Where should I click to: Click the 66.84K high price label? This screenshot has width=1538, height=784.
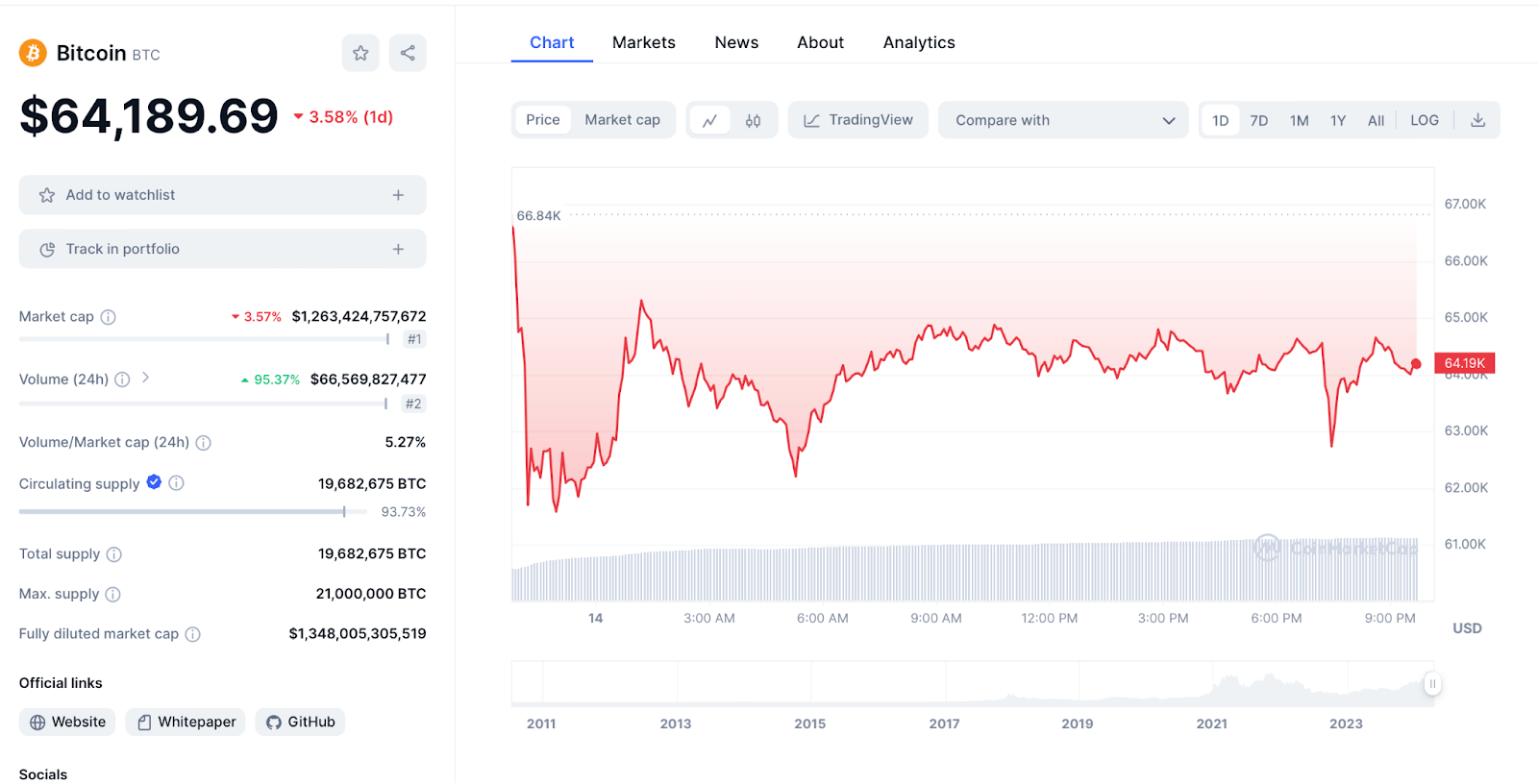point(538,216)
